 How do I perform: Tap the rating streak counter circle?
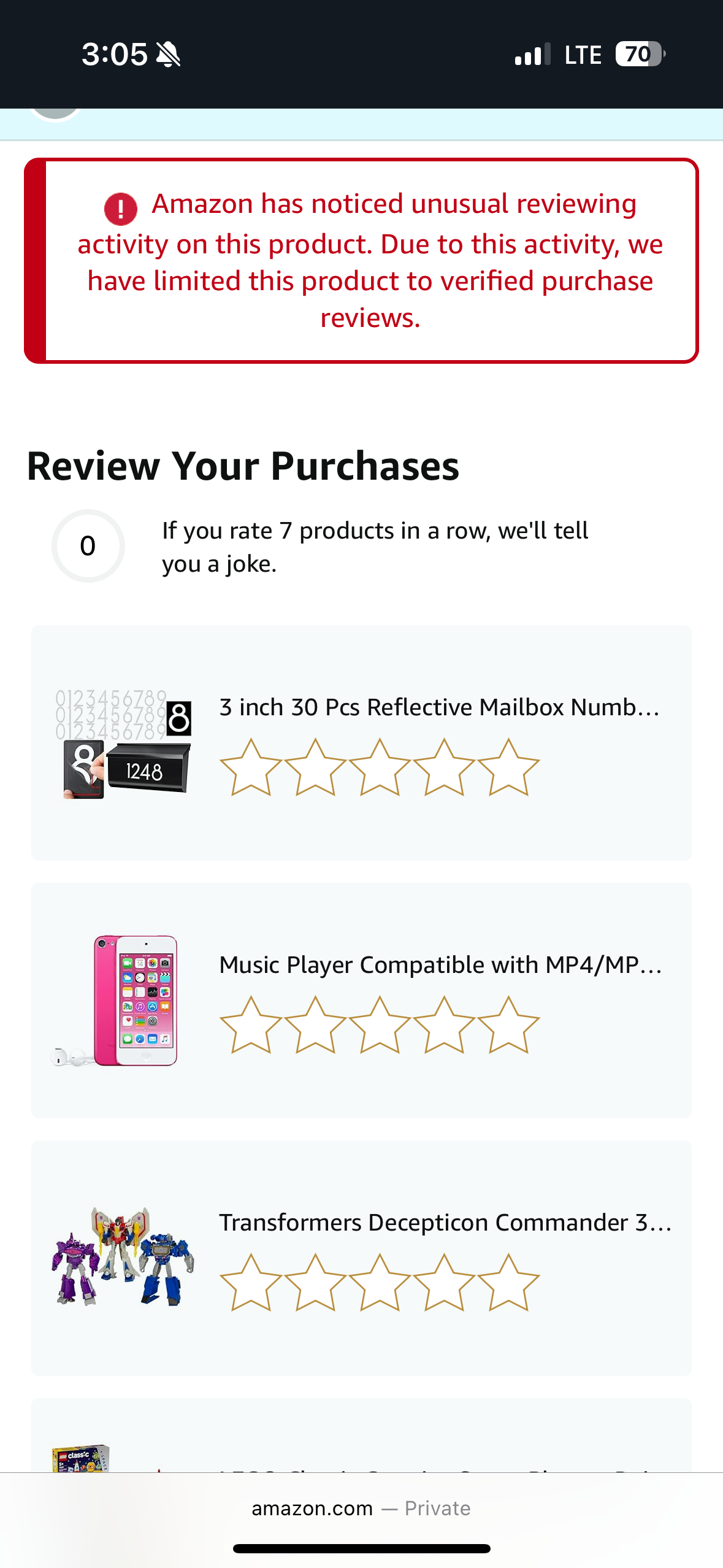[88, 546]
